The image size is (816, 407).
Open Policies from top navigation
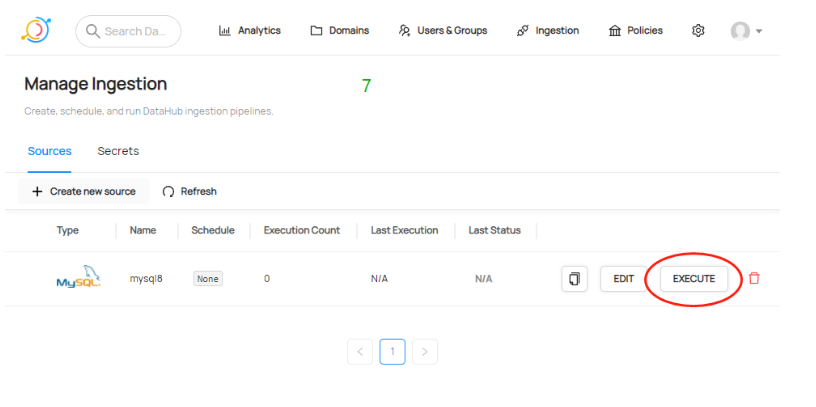pos(635,31)
